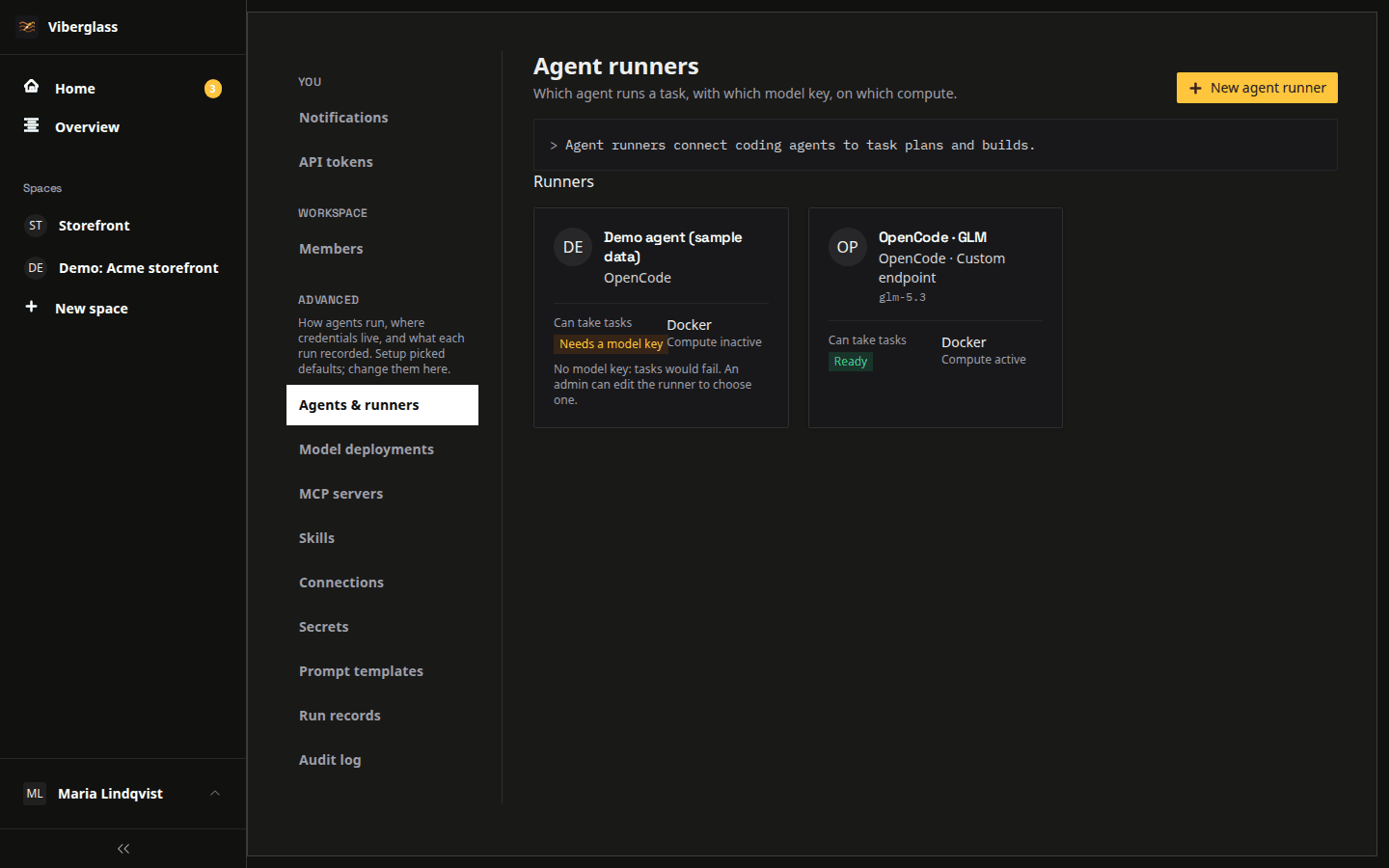Click the glm-5.3 model label
Image resolution: width=1389 pixels, height=868 pixels.
point(902,297)
